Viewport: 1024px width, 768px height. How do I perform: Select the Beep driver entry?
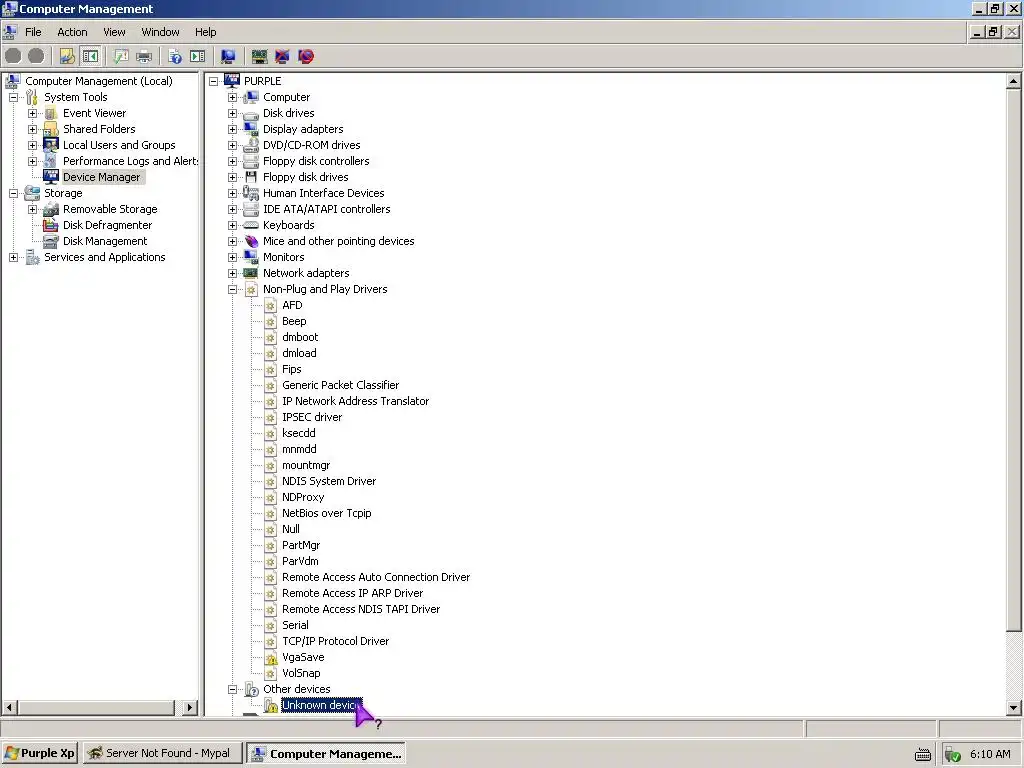[294, 321]
